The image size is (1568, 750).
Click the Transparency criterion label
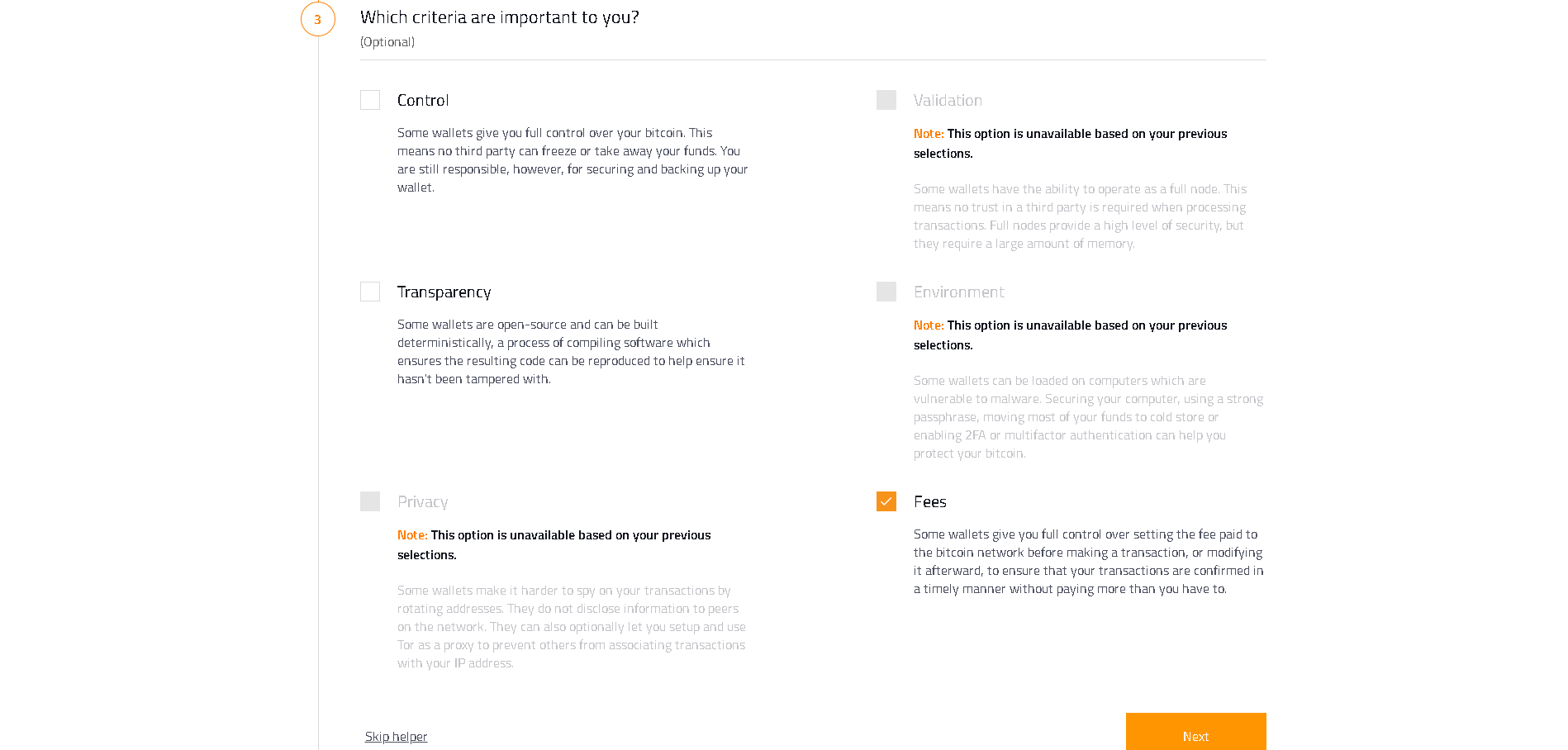pyautogui.click(x=444, y=292)
